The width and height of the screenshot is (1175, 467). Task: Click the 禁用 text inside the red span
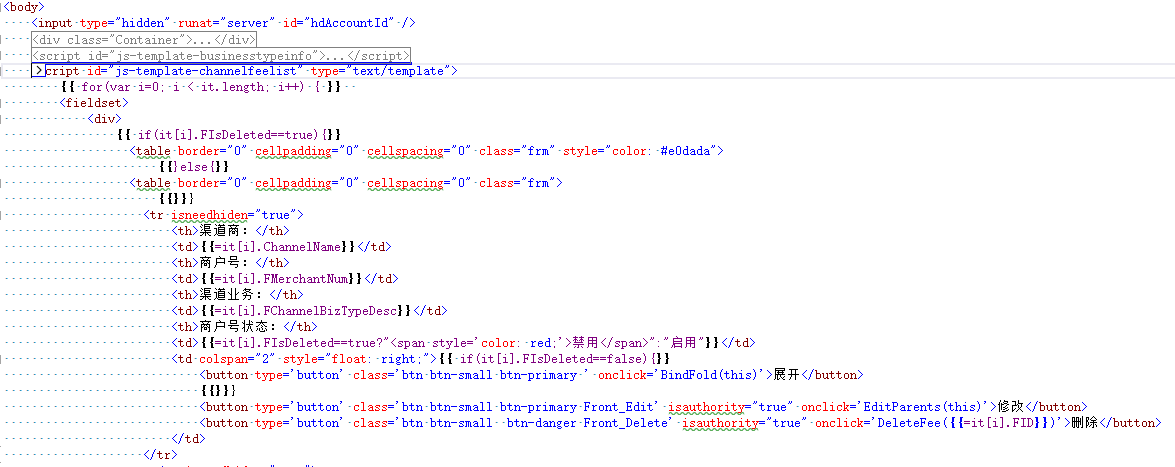[587, 343]
